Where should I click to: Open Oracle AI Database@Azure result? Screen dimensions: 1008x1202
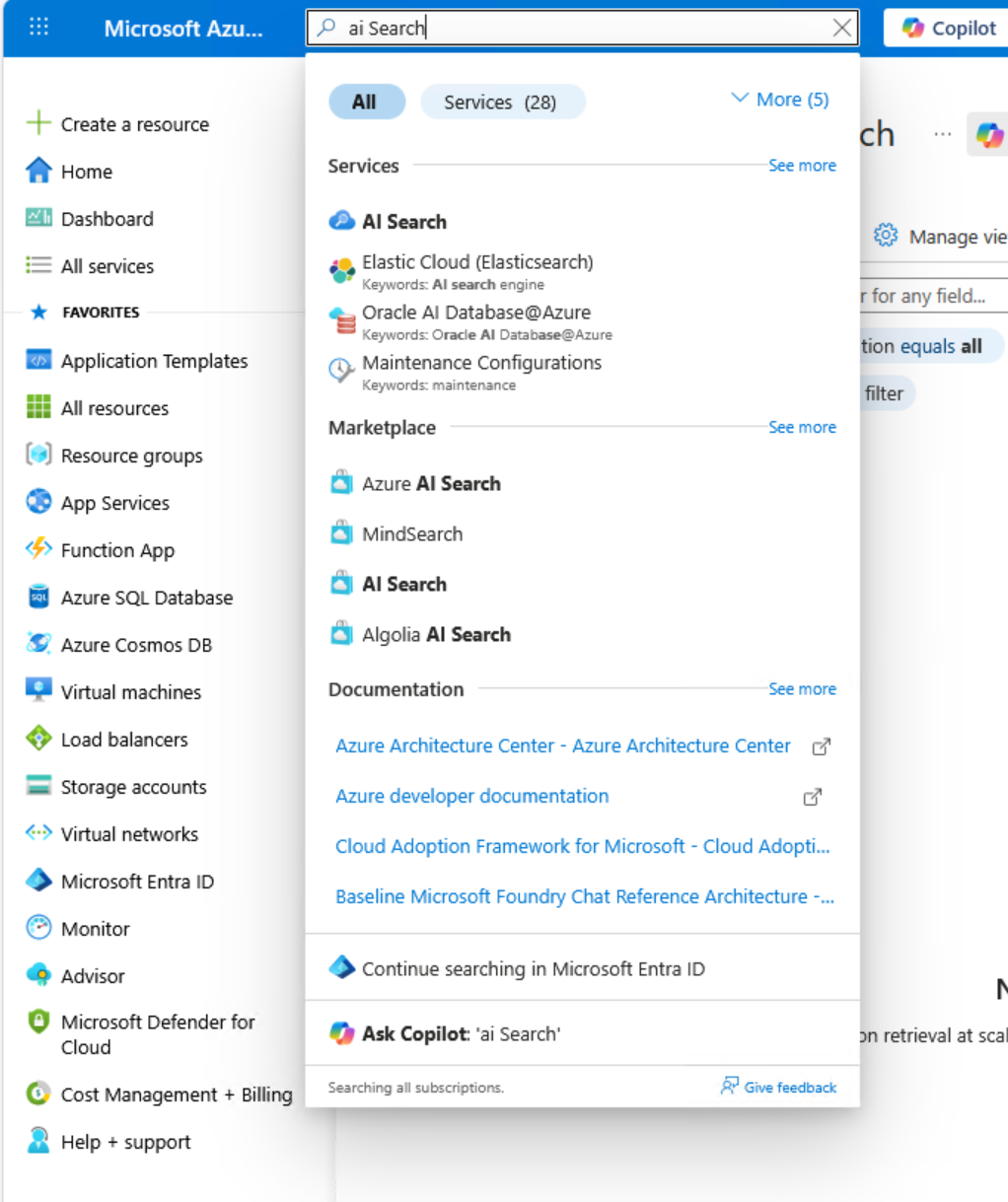tap(582, 321)
